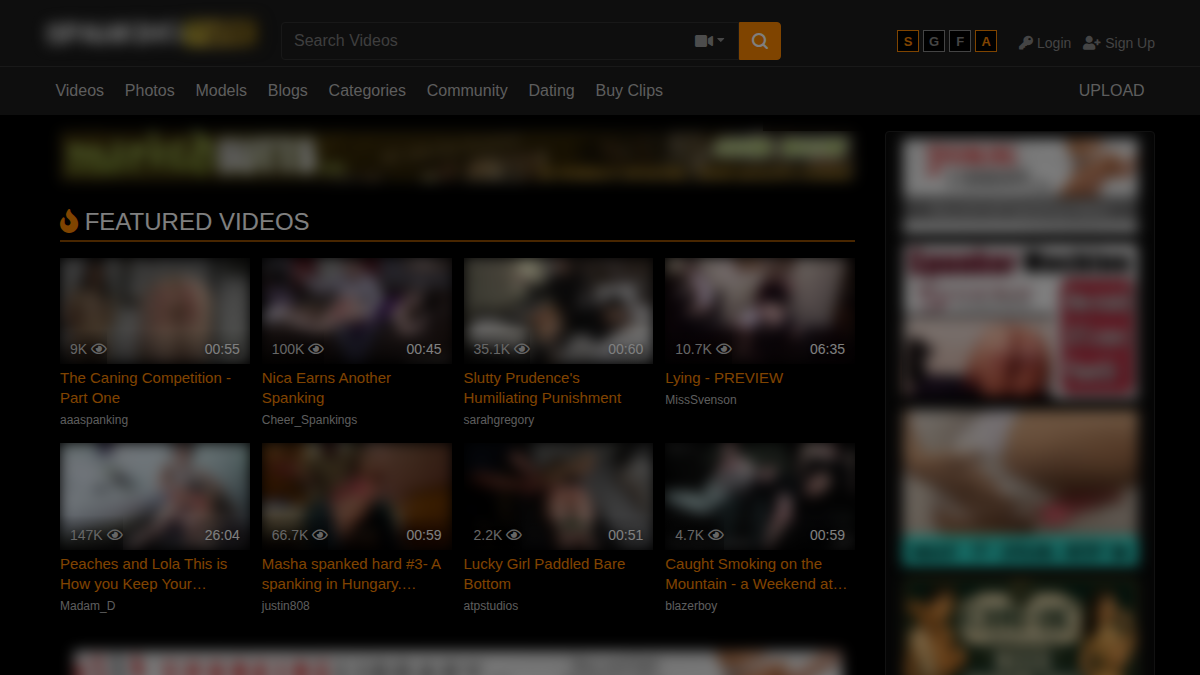Open the Sign Up link
The height and width of the screenshot is (675, 1200).
tap(1130, 43)
